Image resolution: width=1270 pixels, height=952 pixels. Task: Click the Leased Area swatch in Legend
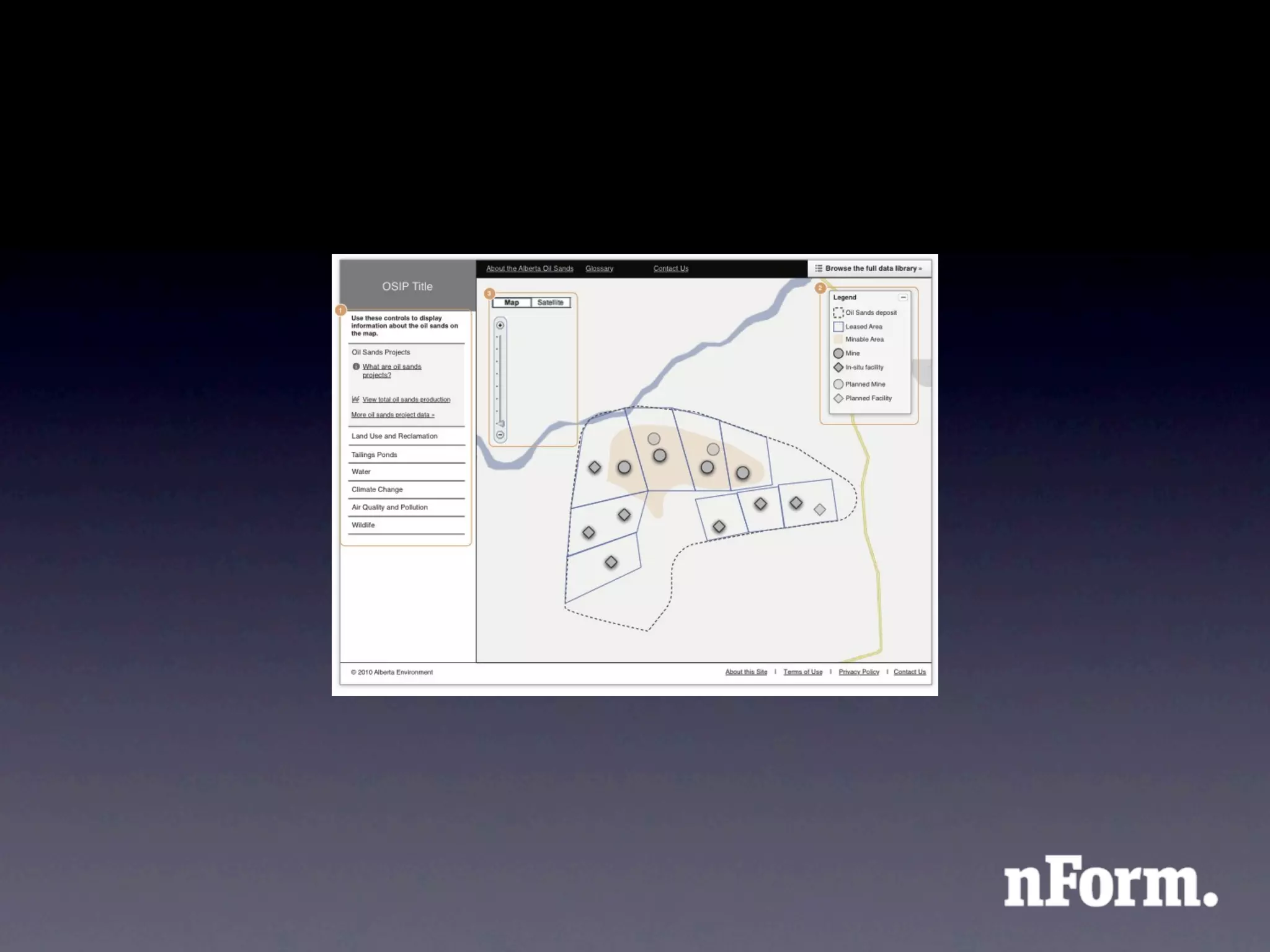(x=838, y=327)
